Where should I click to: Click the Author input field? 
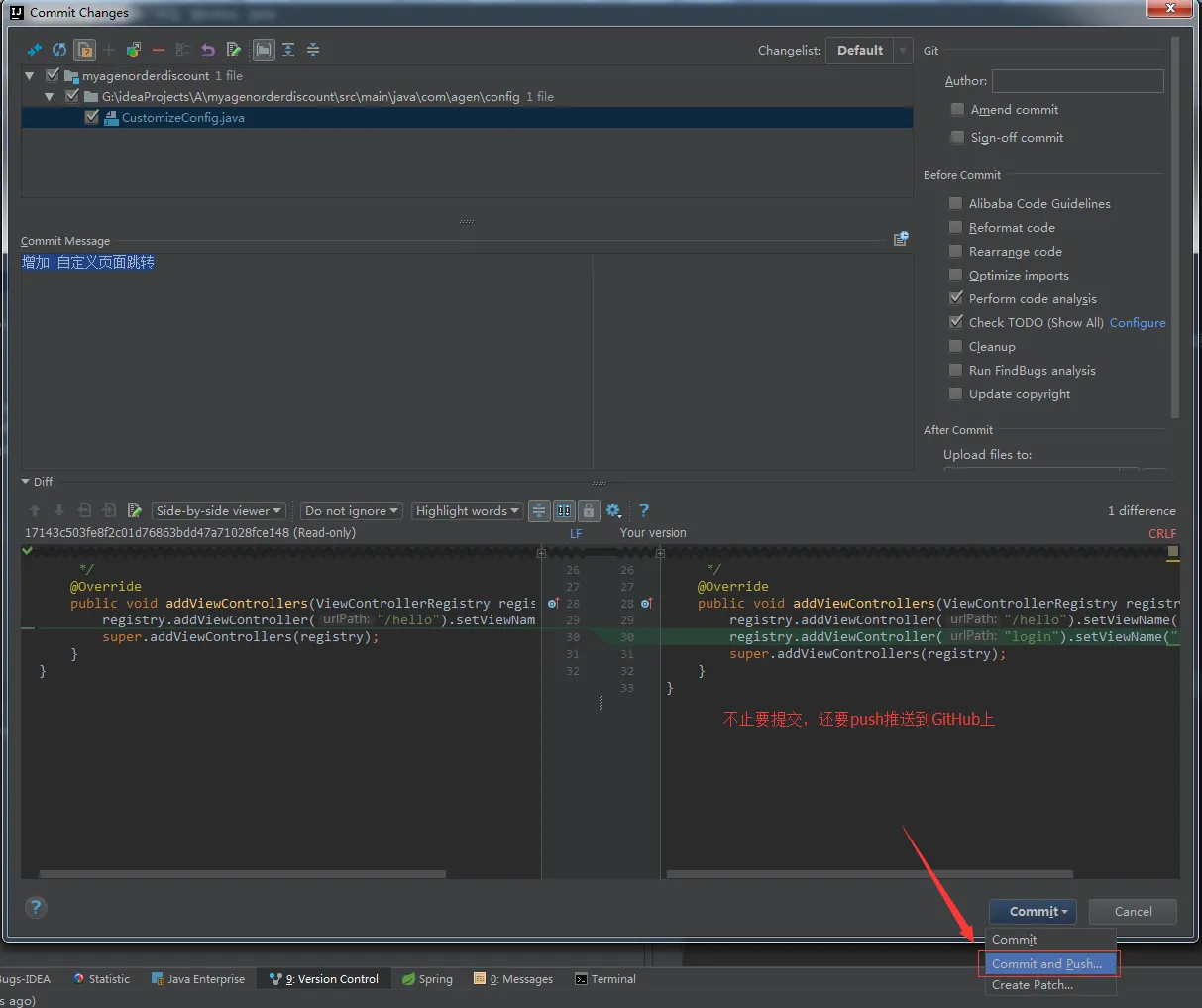pyautogui.click(x=1077, y=81)
